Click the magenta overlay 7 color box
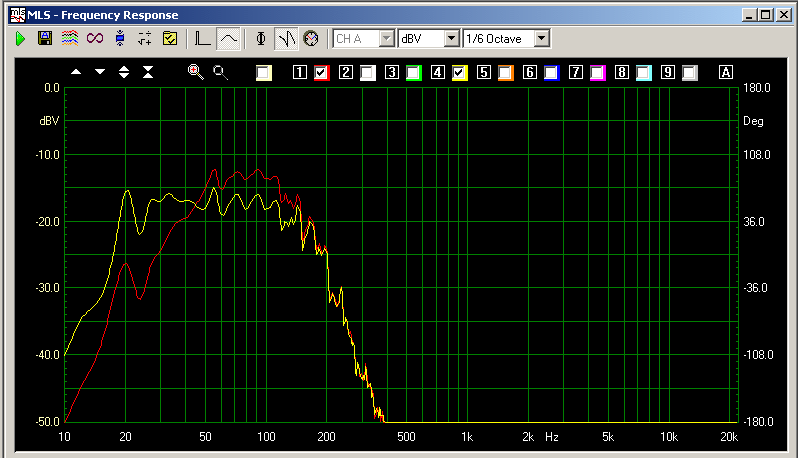 pyautogui.click(x=598, y=72)
